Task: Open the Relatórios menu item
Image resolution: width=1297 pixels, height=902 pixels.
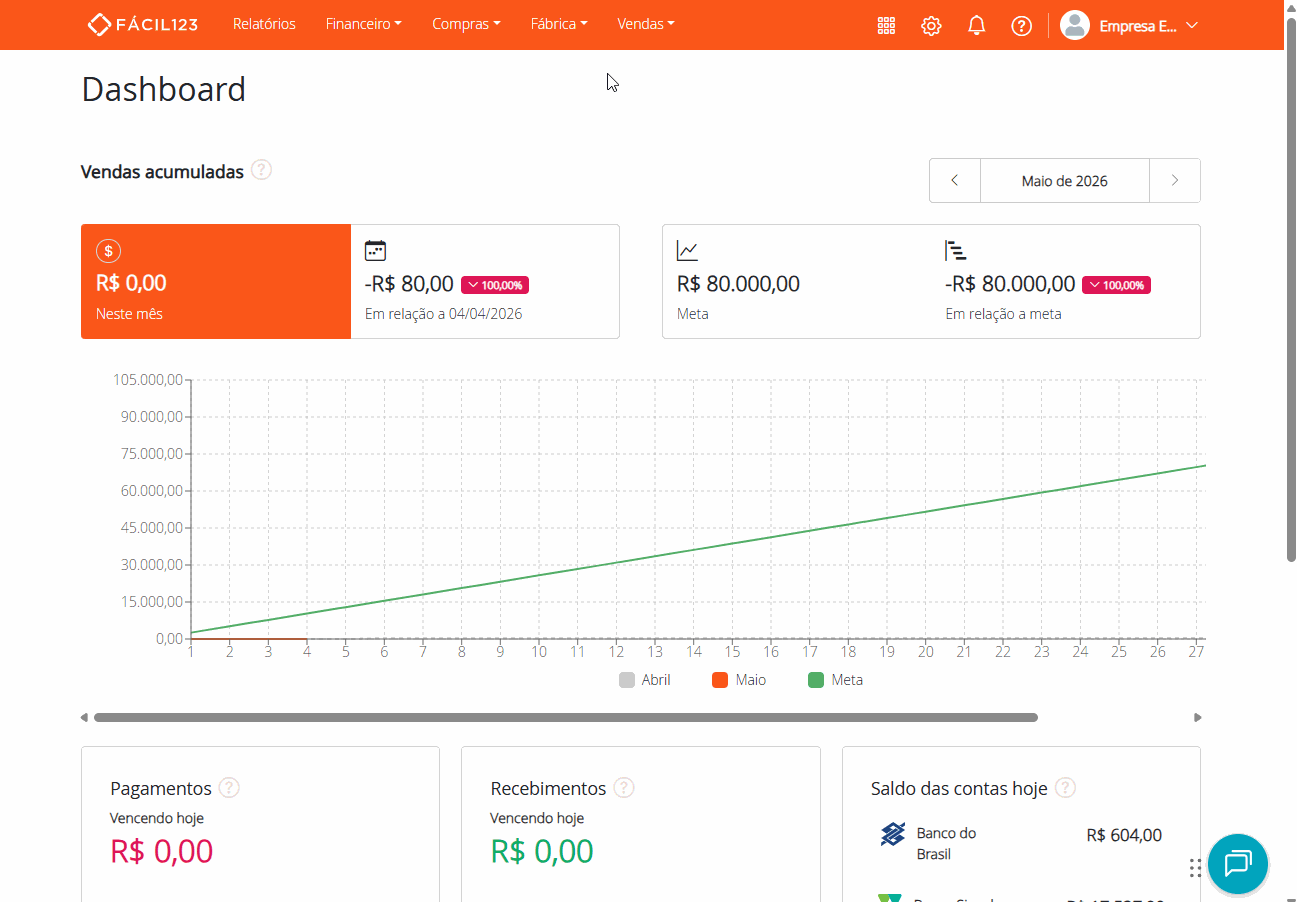Action: 264,24
